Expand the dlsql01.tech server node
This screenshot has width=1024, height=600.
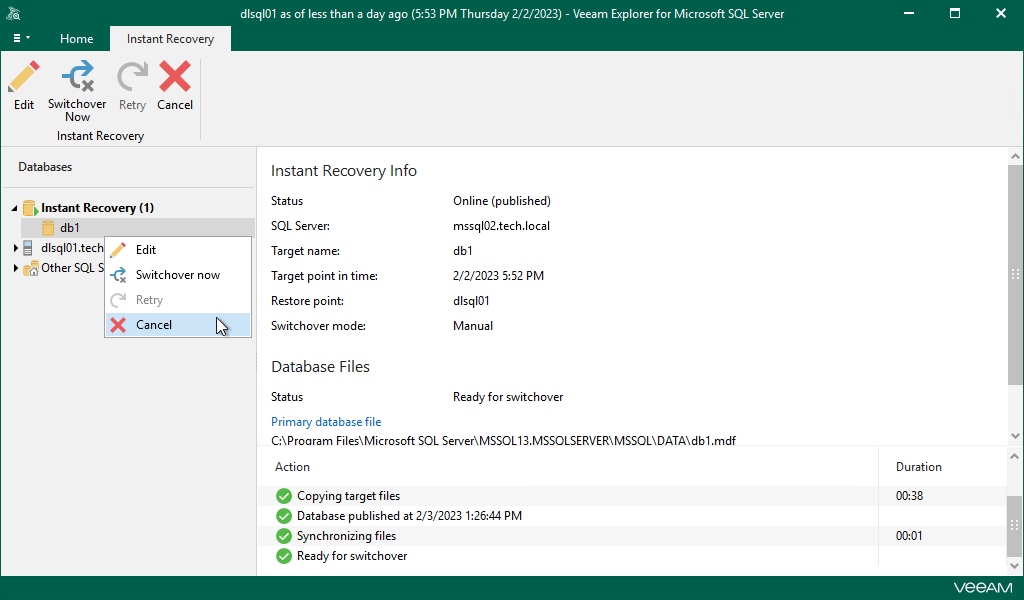(16, 248)
